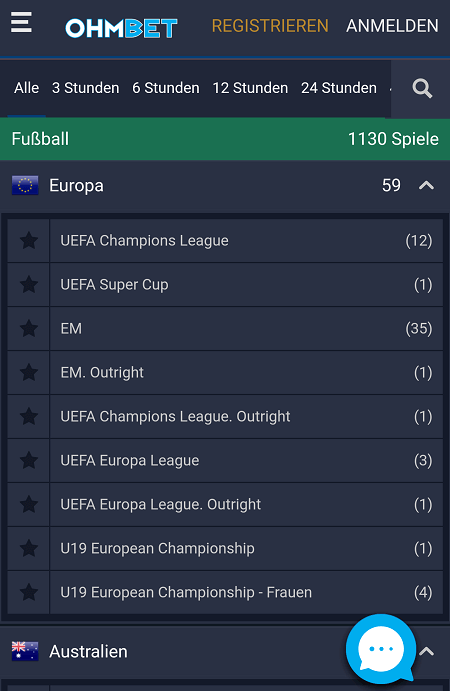Image resolution: width=450 pixels, height=691 pixels.
Task: Open EM. Outright league row
Action: pyautogui.click(x=246, y=373)
